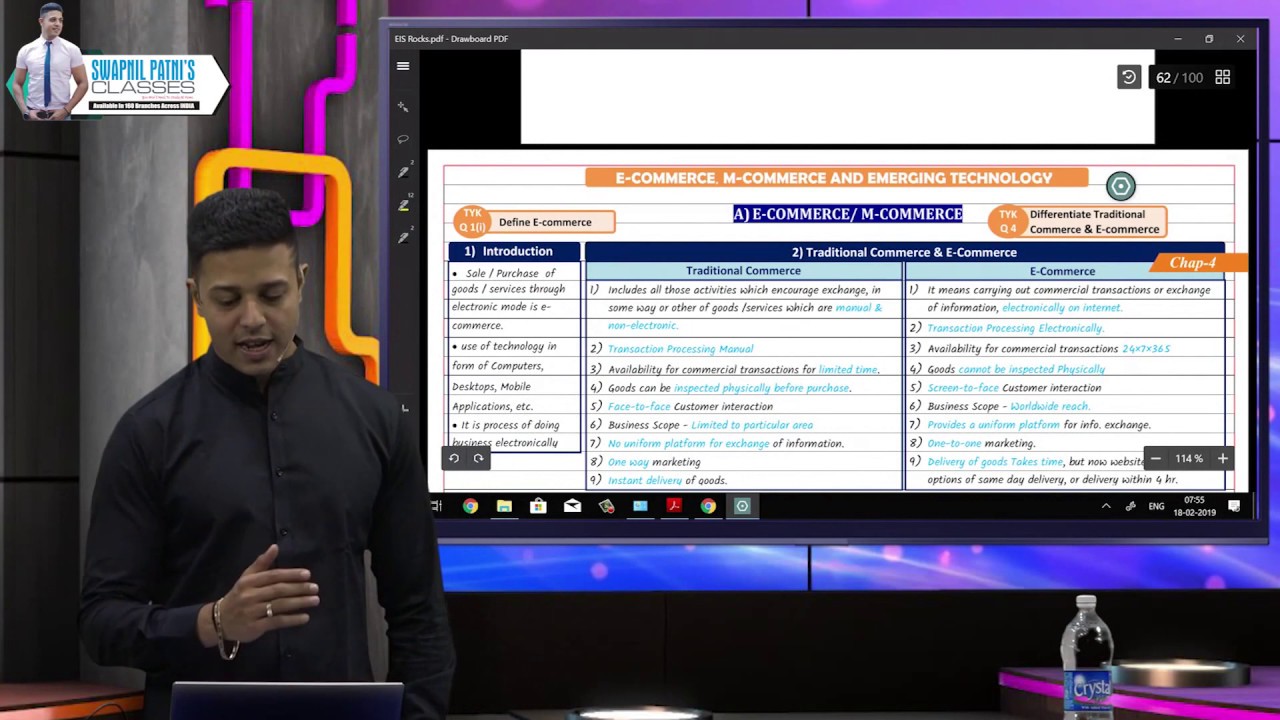Click 'Screen-to-face Customer interaction' row
Image resolution: width=1280 pixels, height=720 pixels.
(1014, 388)
